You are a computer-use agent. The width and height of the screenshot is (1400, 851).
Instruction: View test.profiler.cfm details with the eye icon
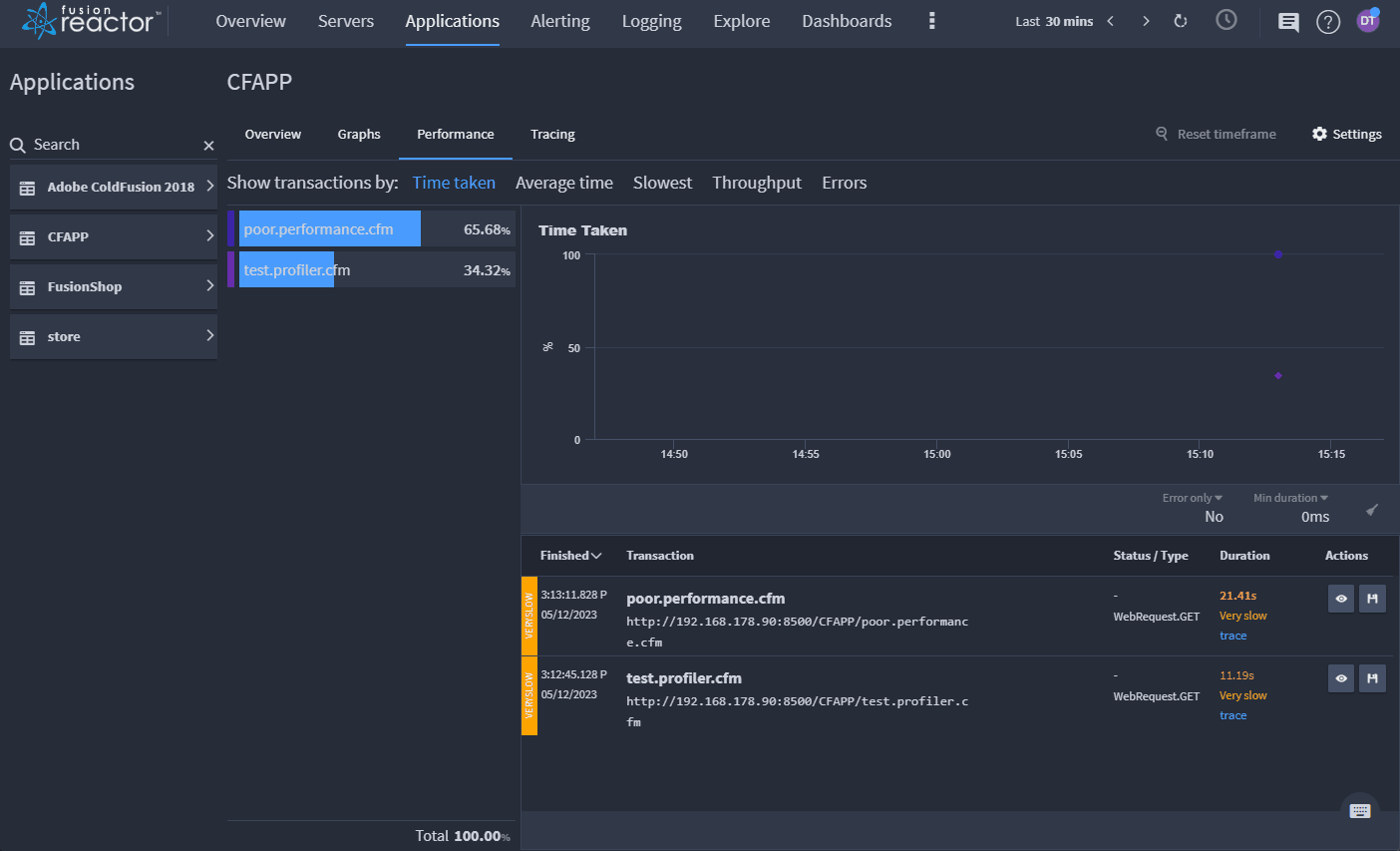(x=1341, y=678)
